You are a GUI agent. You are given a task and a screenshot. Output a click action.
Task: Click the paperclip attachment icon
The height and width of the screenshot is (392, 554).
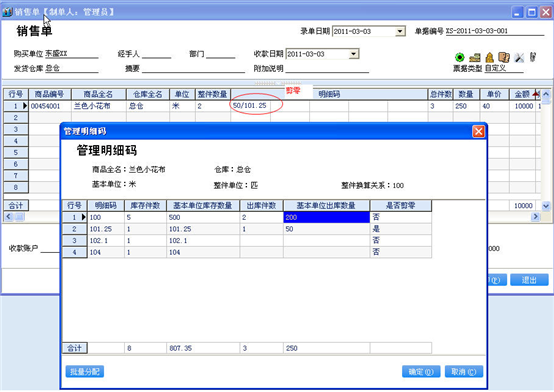pyautogui.click(x=533, y=57)
